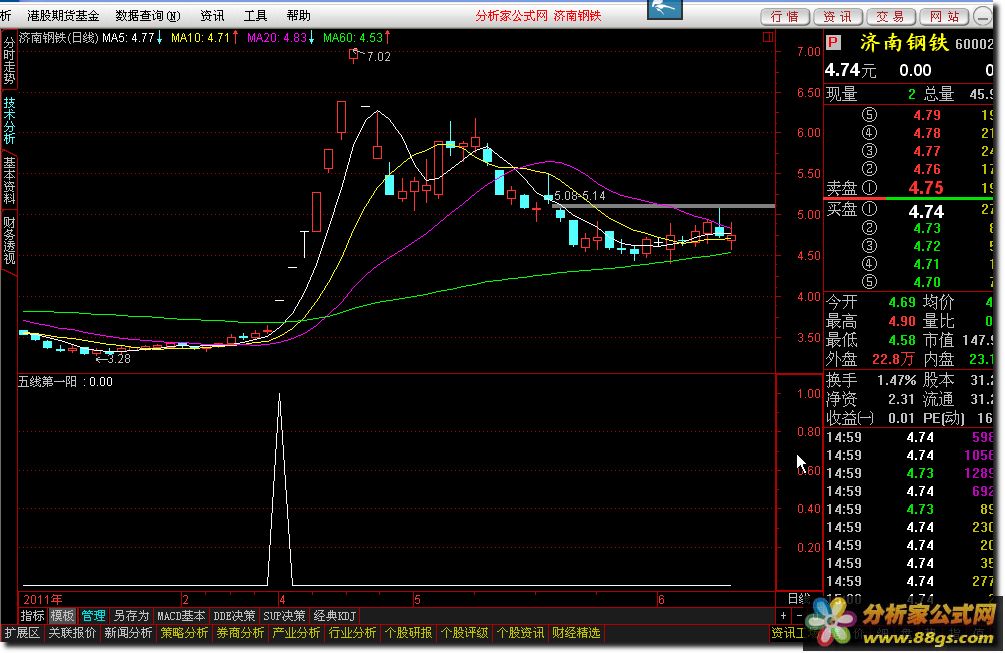Click the 最低 value 4.58
1005x653 pixels.
(902, 340)
